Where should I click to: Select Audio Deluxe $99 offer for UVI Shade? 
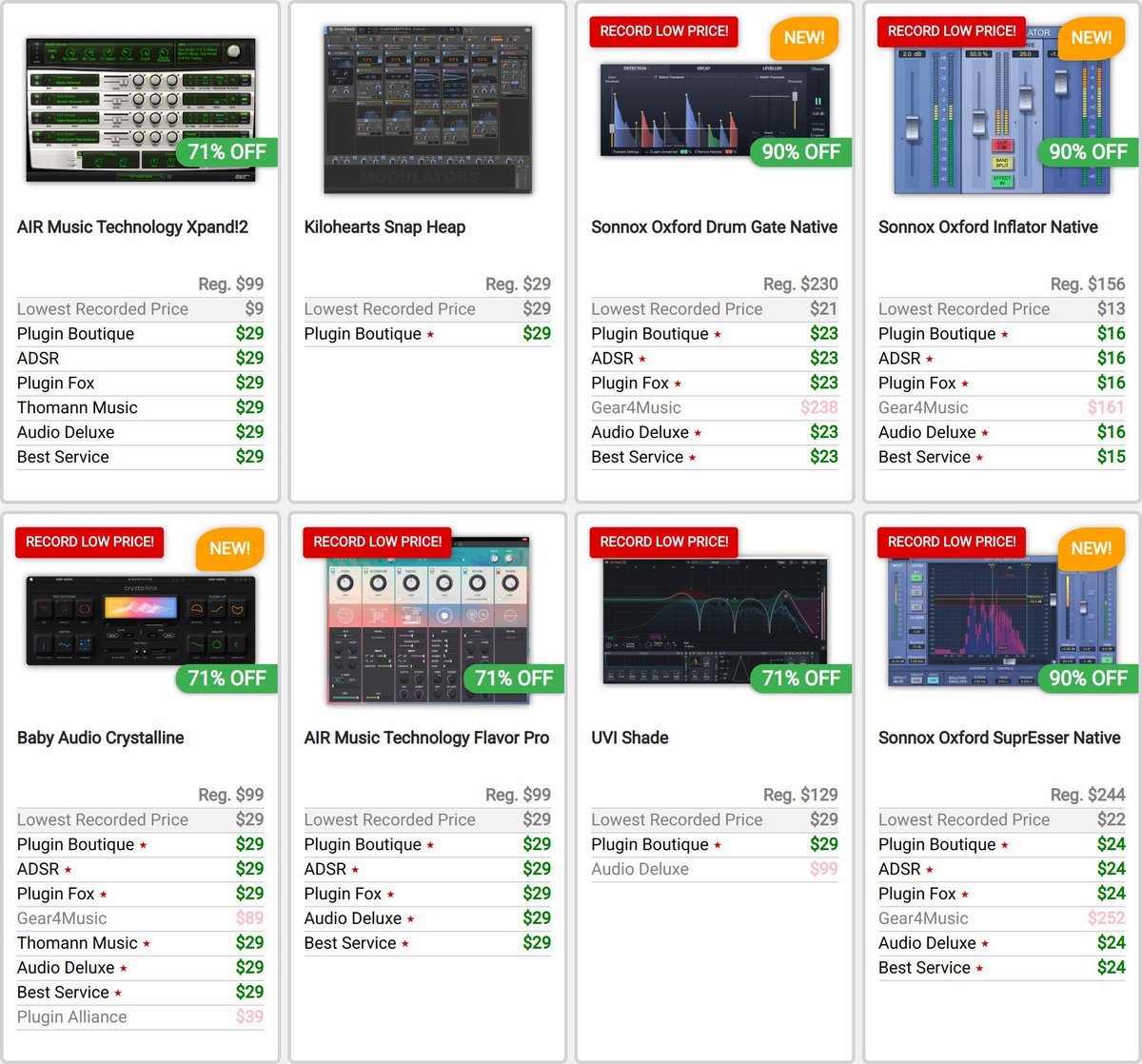coord(715,869)
